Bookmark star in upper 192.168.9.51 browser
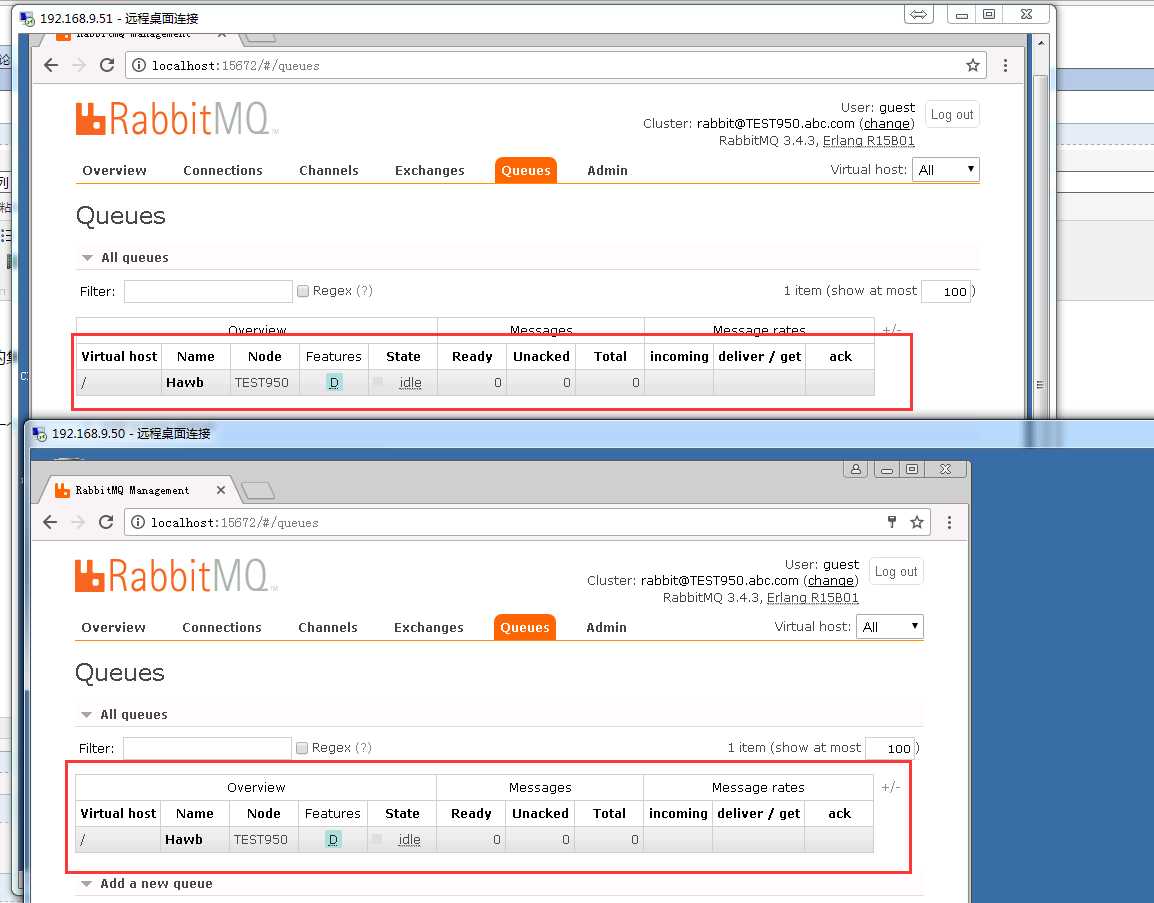The height and width of the screenshot is (903, 1154). click(973, 65)
